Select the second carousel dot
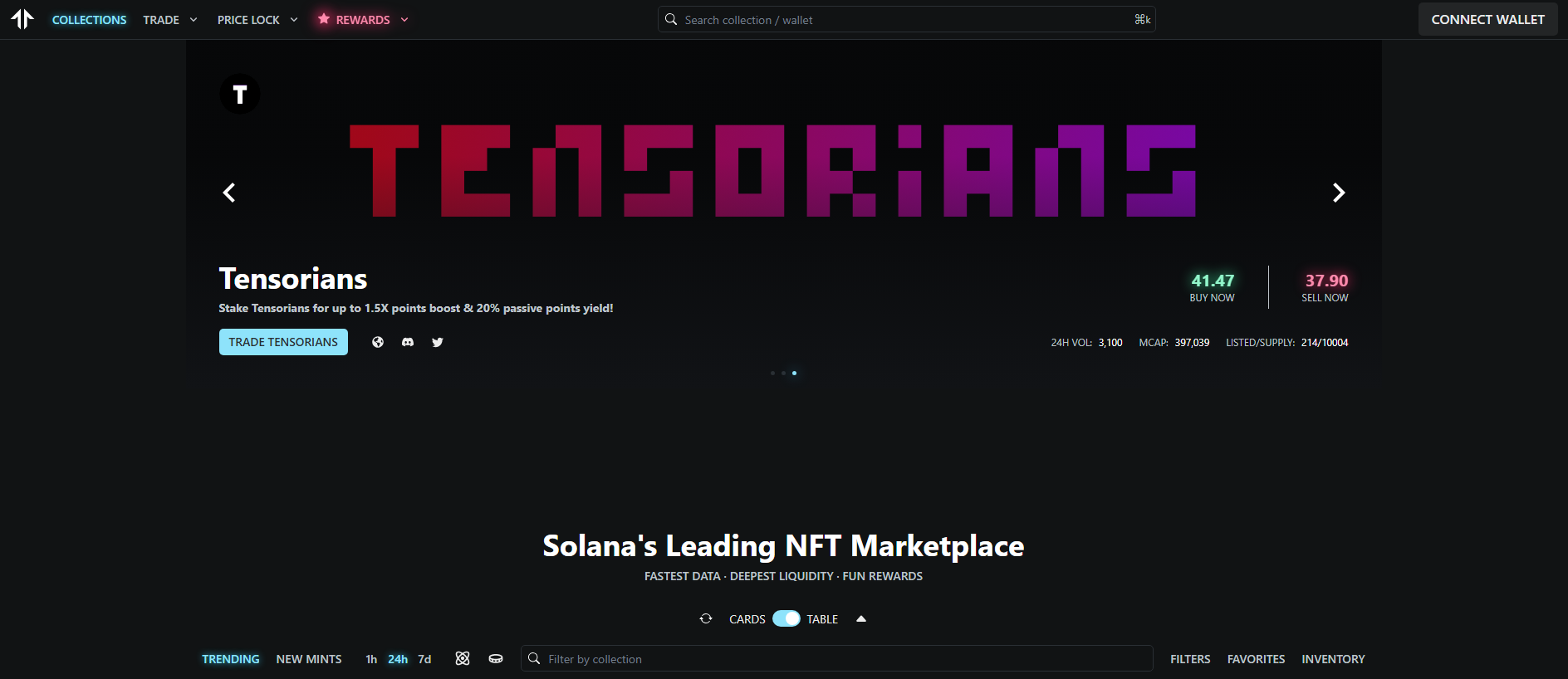 tap(783, 373)
